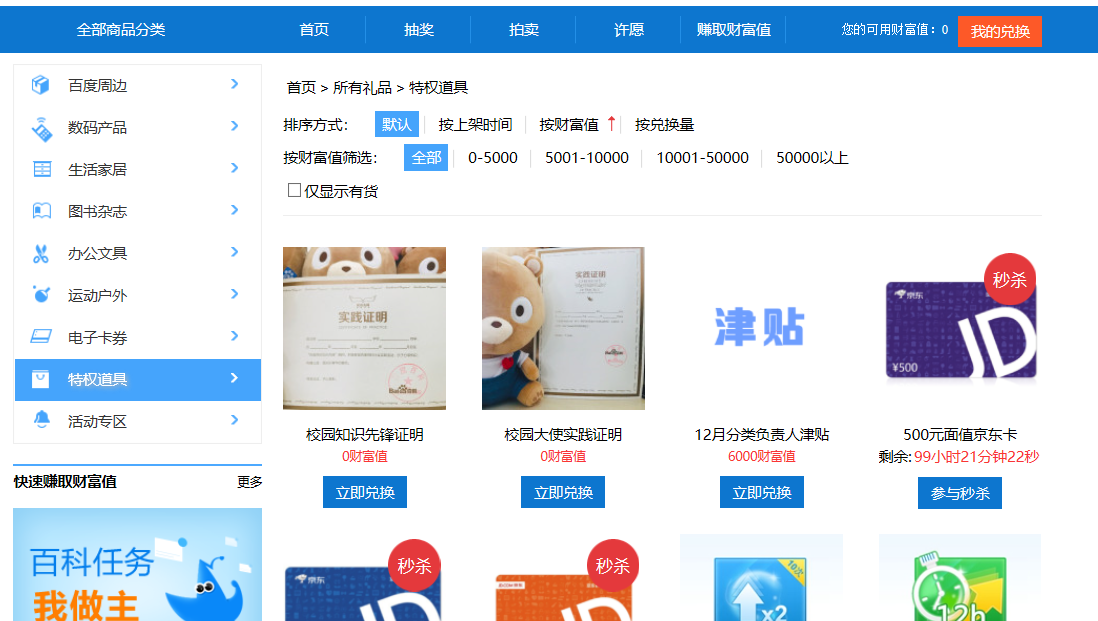Viewport: 1098px width, 621px height.
Task: Click the 生活家居 category icon
Action: point(41,170)
